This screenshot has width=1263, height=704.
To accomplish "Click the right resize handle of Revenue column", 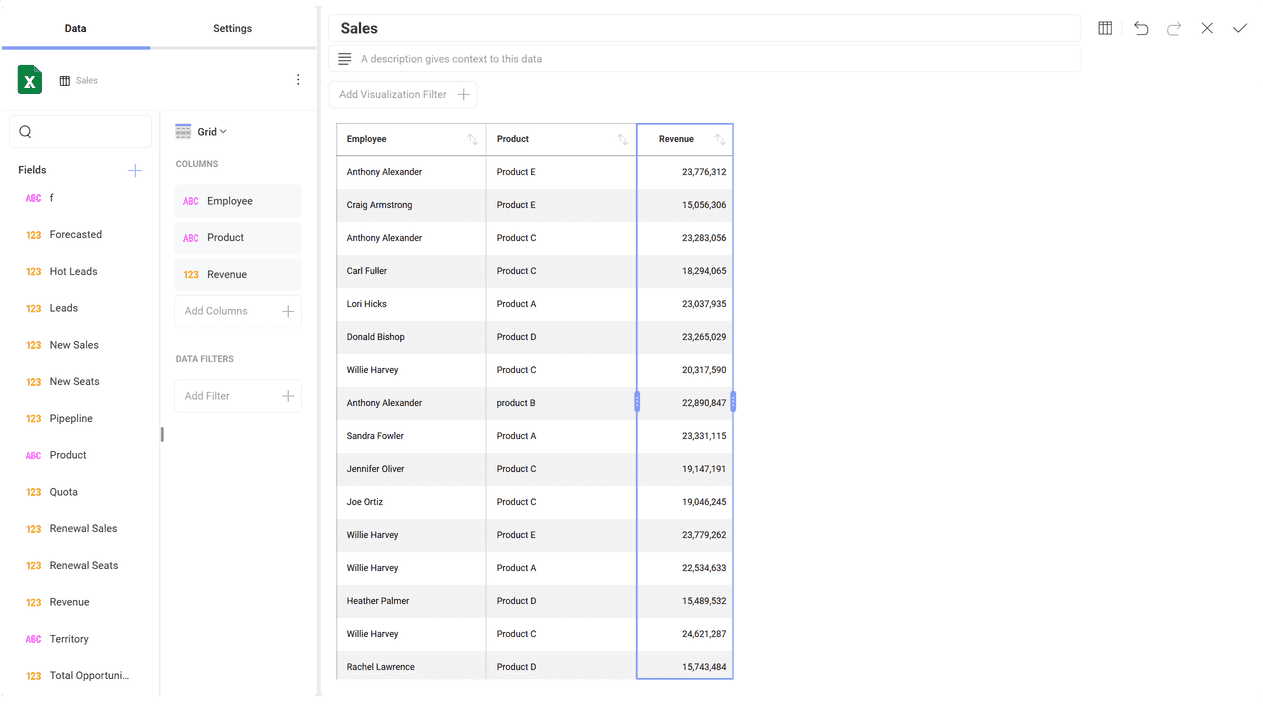I will [x=733, y=402].
